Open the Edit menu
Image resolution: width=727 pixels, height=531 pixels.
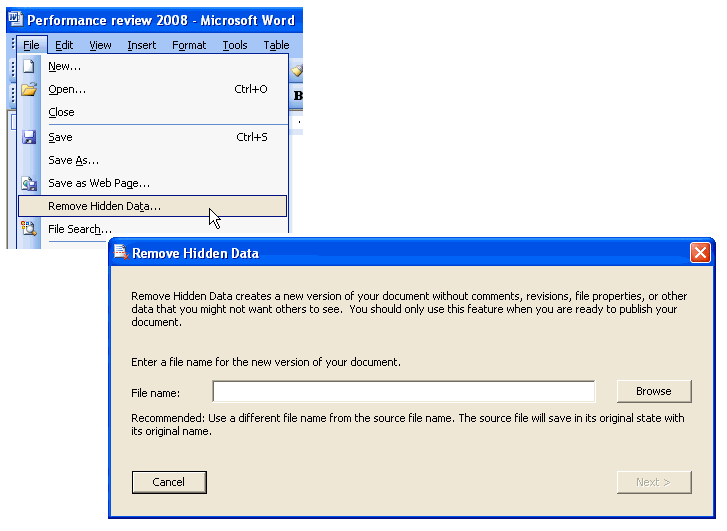point(64,45)
